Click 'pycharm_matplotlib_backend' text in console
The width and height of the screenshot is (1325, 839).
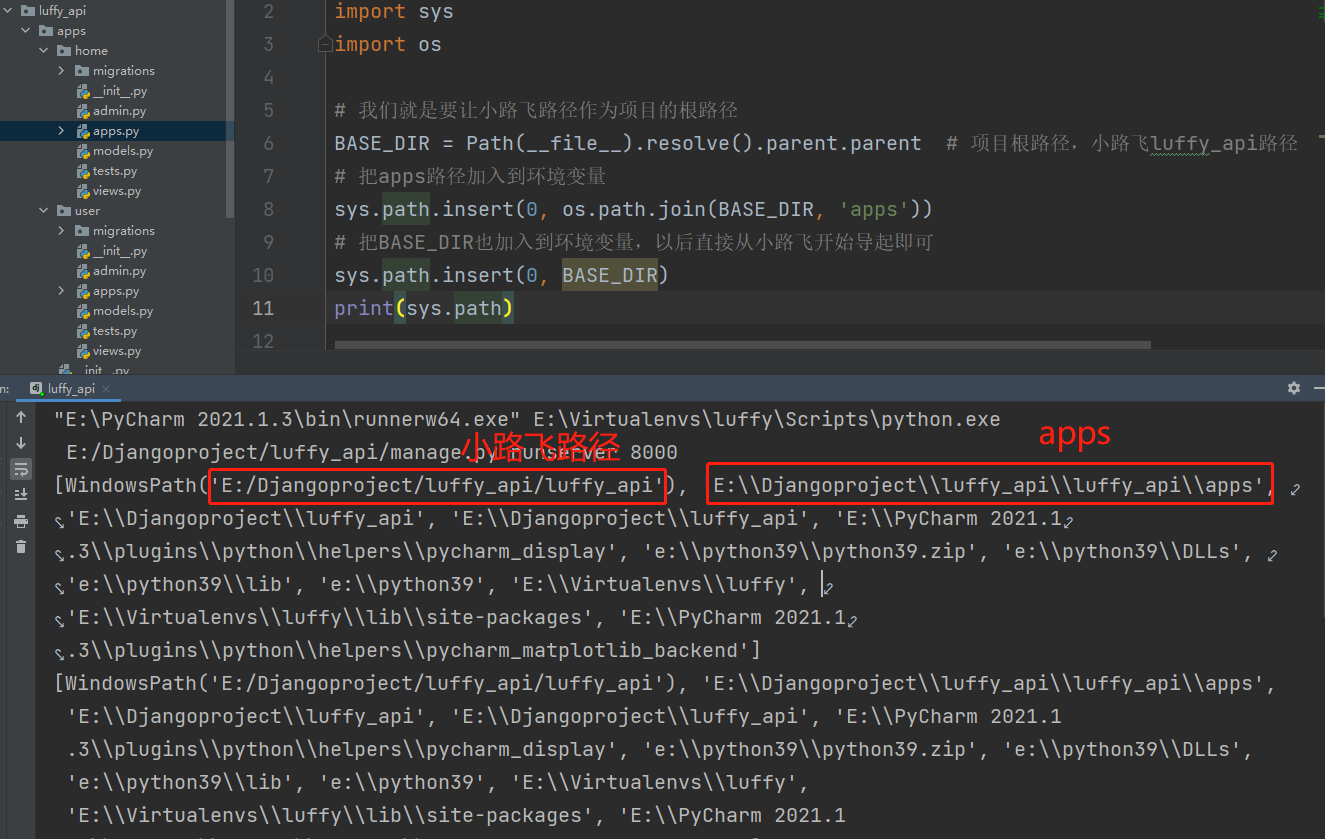click(583, 650)
